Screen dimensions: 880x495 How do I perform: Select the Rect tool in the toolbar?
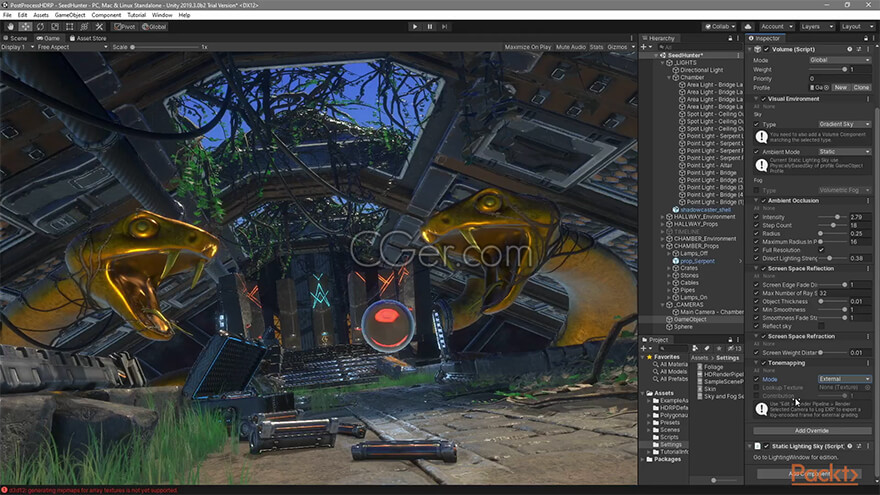pyautogui.click(x=70, y=26)
